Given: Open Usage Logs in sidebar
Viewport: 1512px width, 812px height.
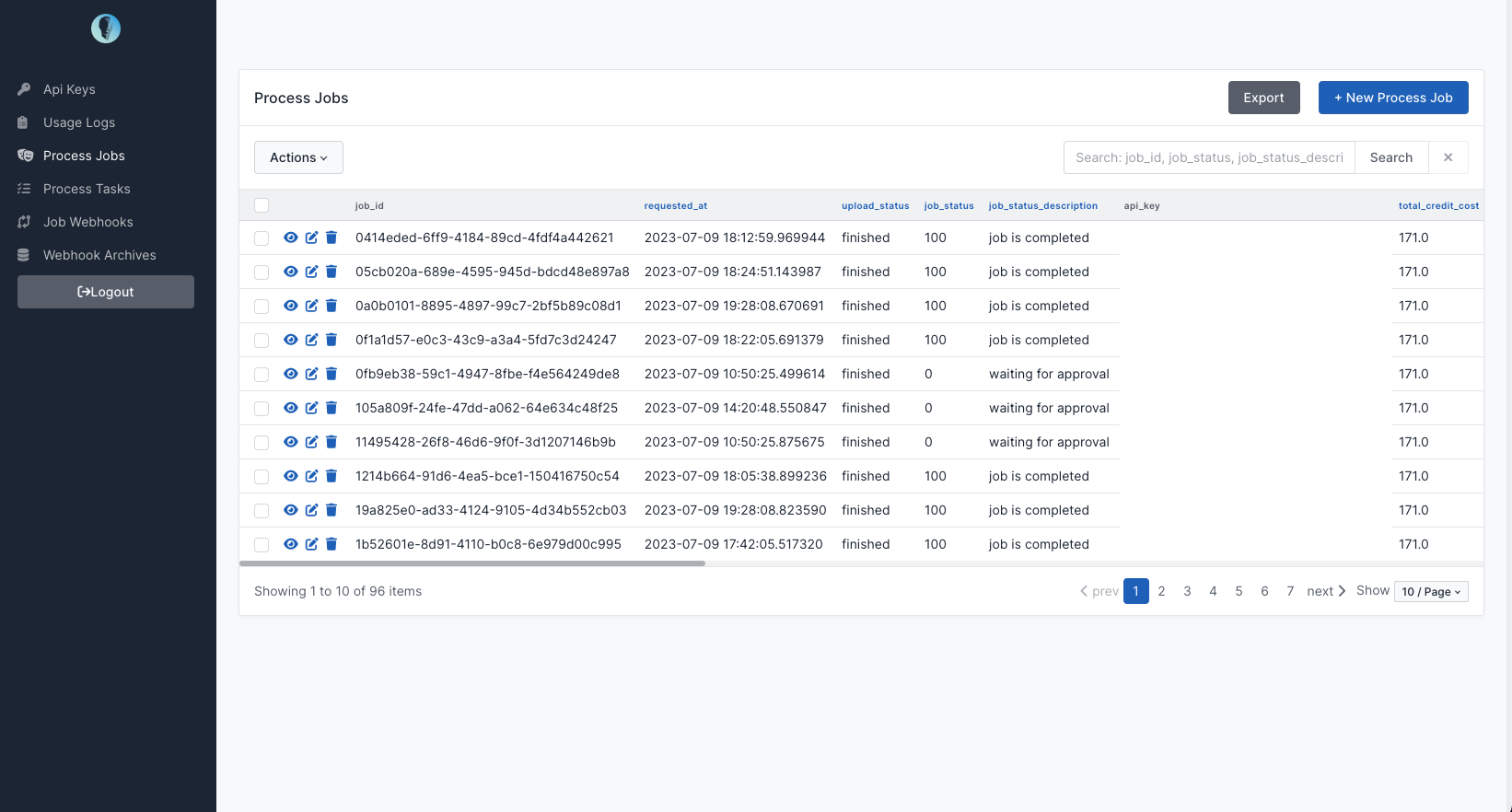Looking at the screenshot, I should [x=79, y=122].
